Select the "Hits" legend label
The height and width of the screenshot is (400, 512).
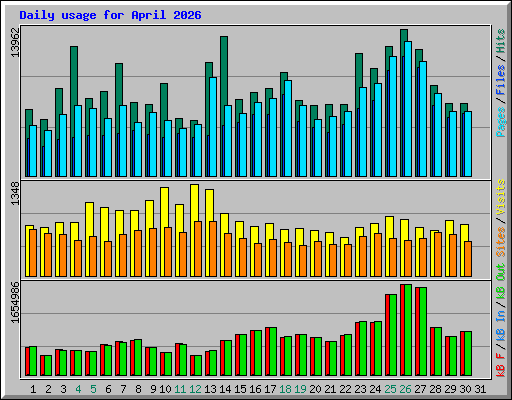coord(500,41)
